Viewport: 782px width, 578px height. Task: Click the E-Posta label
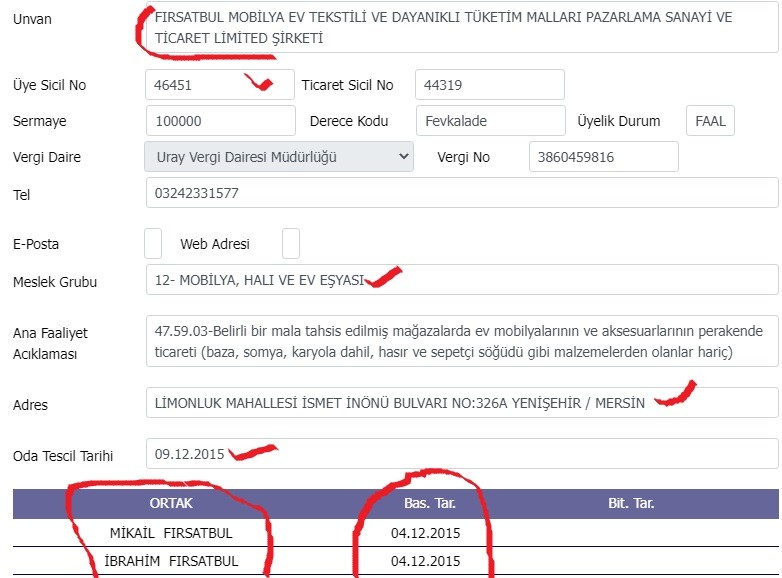pyautogui.click(x=36, y=244)
